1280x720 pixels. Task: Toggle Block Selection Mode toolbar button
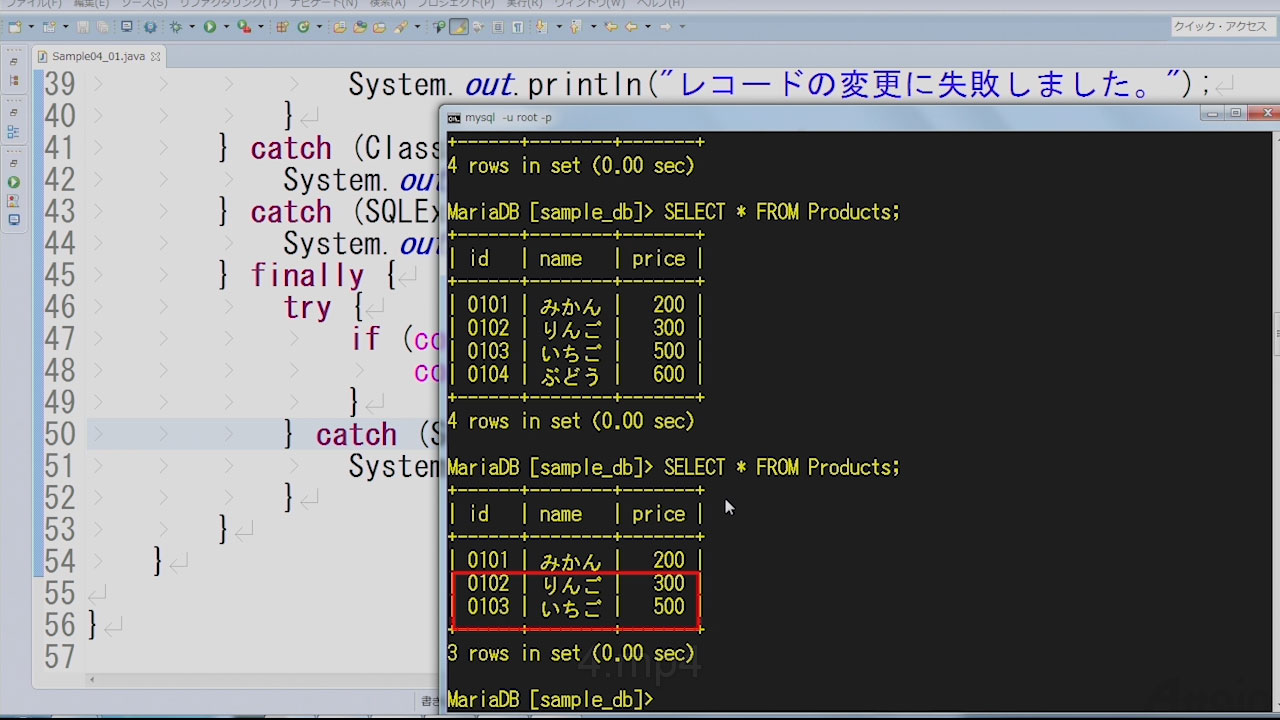pos(498,27)
